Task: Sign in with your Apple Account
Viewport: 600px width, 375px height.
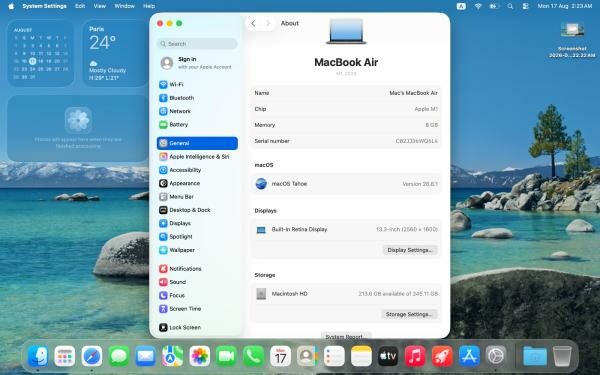Action: (x=197, y=63)
